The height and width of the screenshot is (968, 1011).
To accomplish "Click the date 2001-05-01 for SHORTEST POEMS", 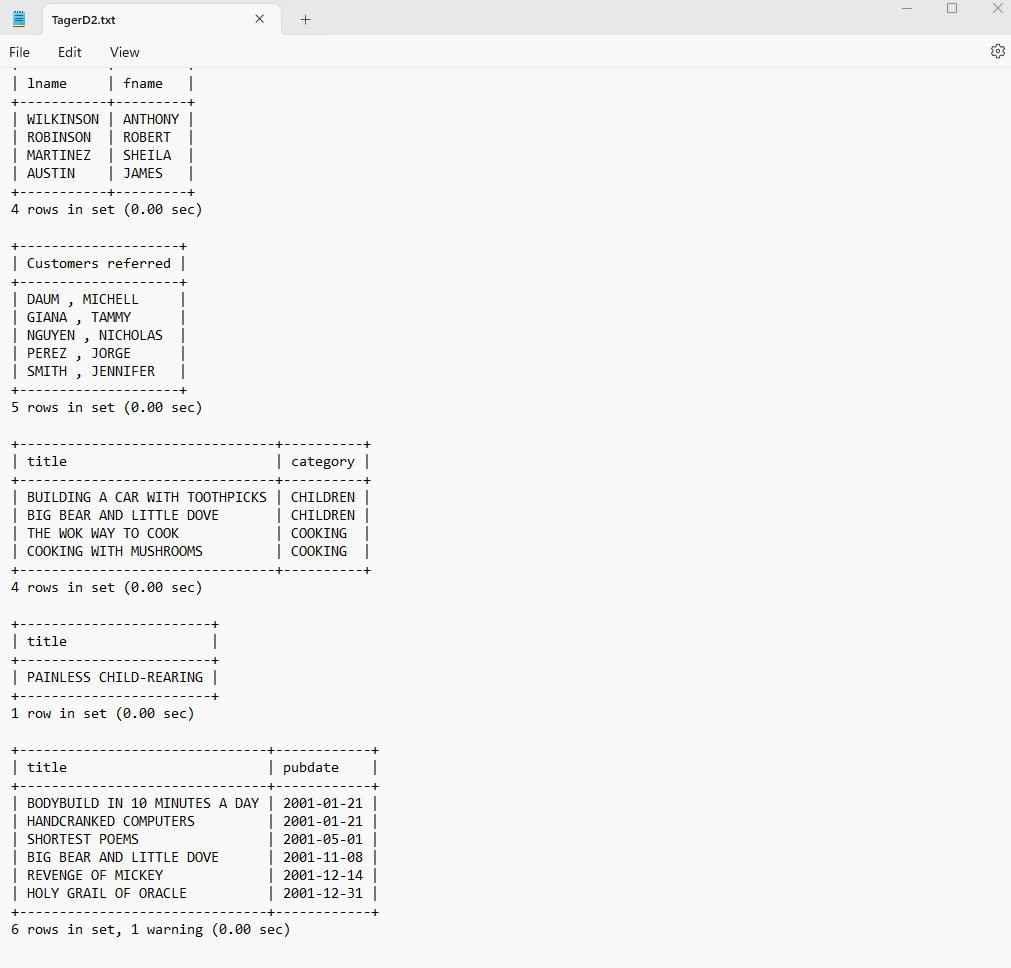I will click(x=323, y=839).
